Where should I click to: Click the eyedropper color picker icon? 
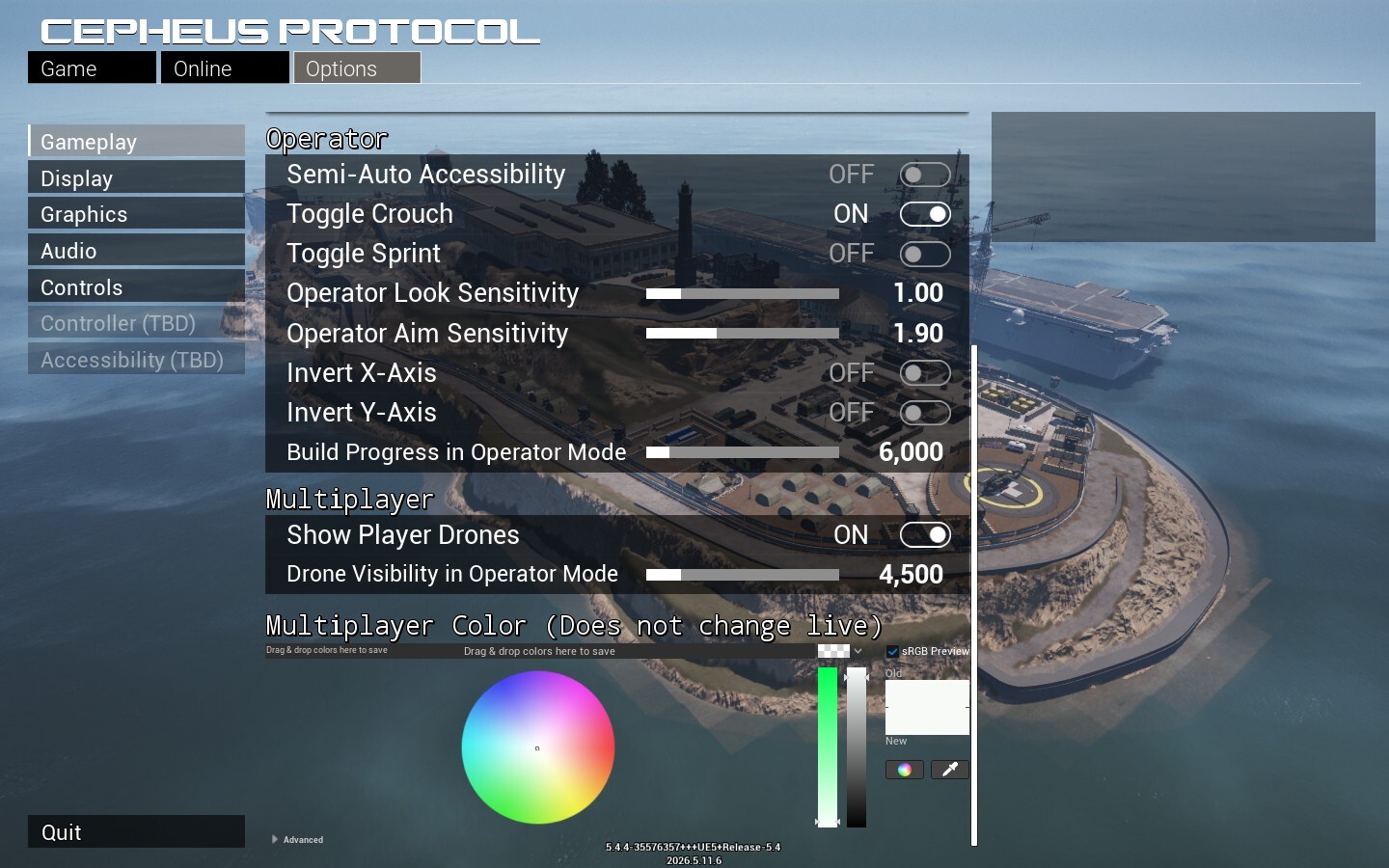[949, 769]
